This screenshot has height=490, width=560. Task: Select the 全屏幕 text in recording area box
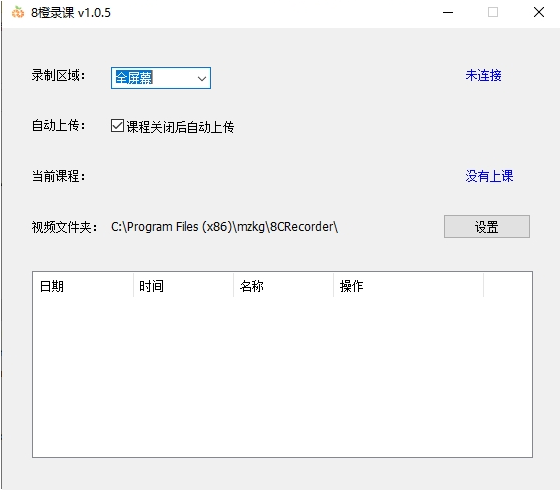click(x=134, y=78)
